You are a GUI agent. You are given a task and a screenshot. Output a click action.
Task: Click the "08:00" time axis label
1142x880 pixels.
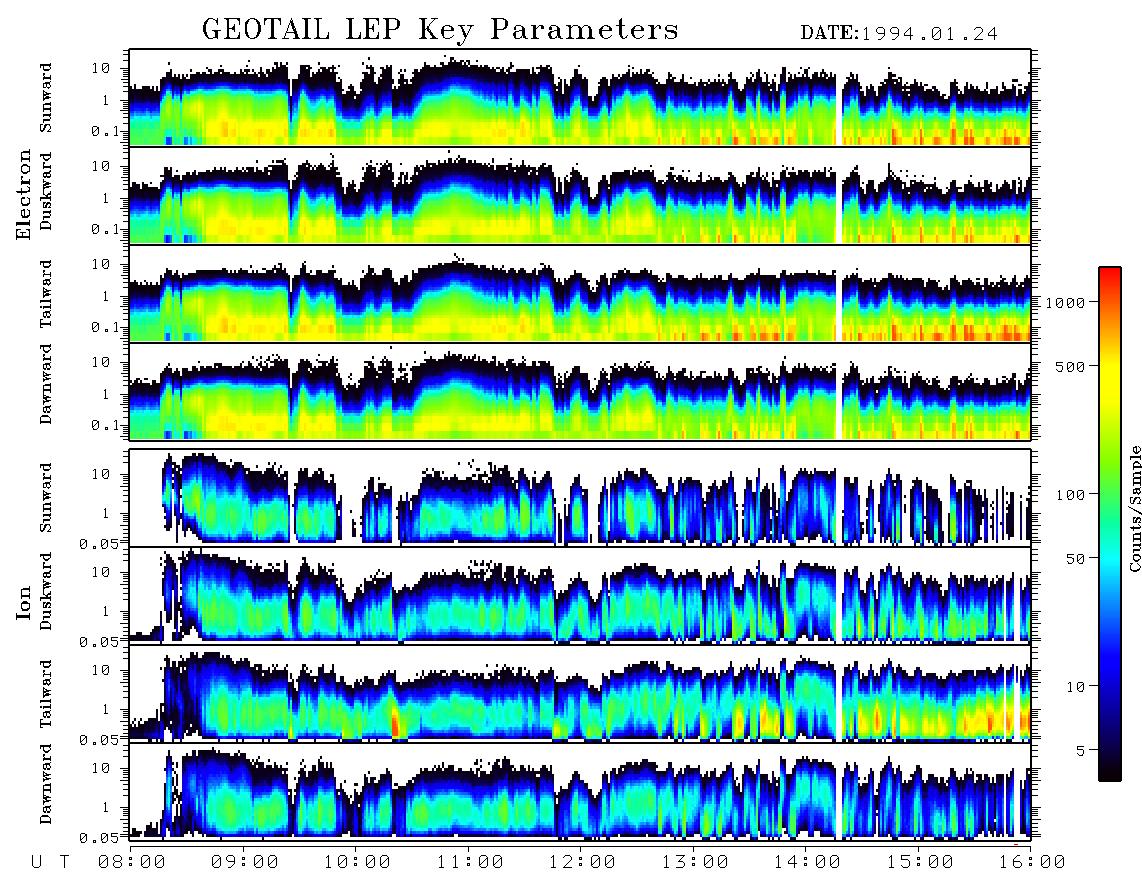click(131, 862)
